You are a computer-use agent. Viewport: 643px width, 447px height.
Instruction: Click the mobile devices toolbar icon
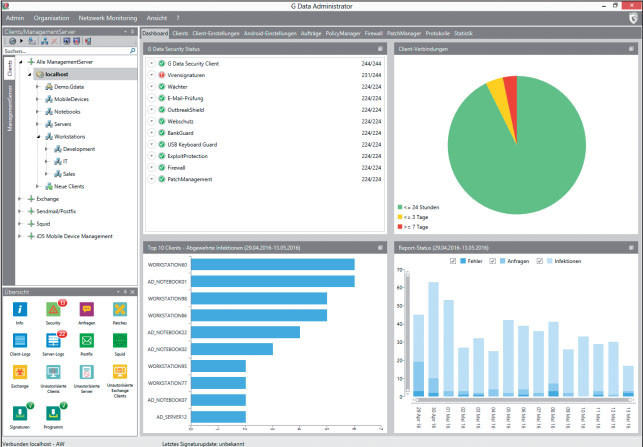coord(87,41)
